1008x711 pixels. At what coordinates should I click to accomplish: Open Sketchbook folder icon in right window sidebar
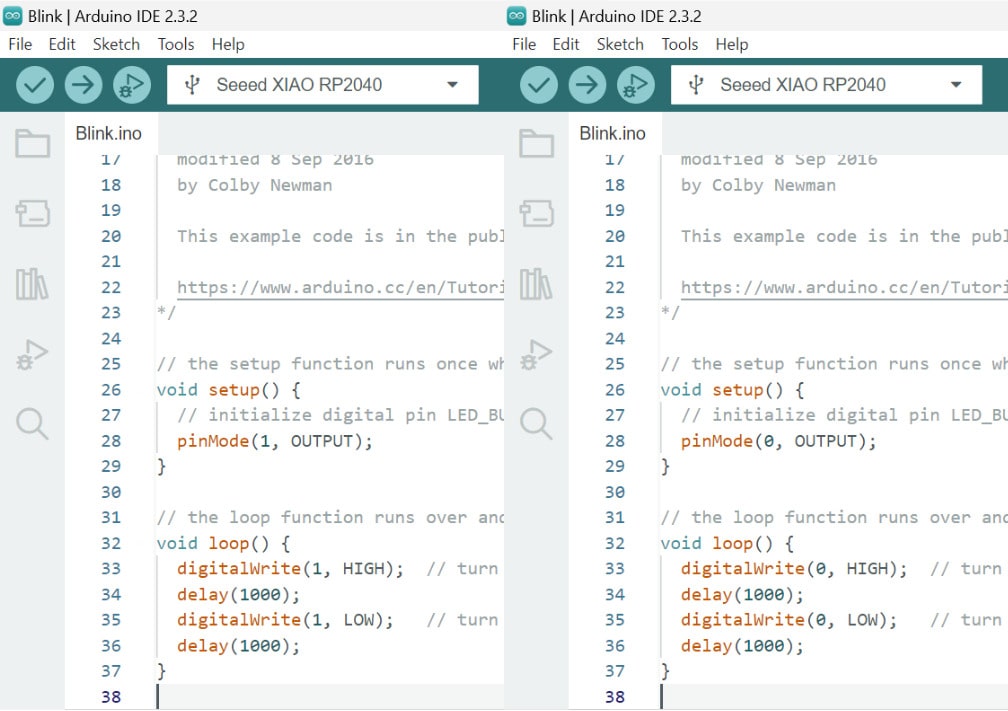536,143
